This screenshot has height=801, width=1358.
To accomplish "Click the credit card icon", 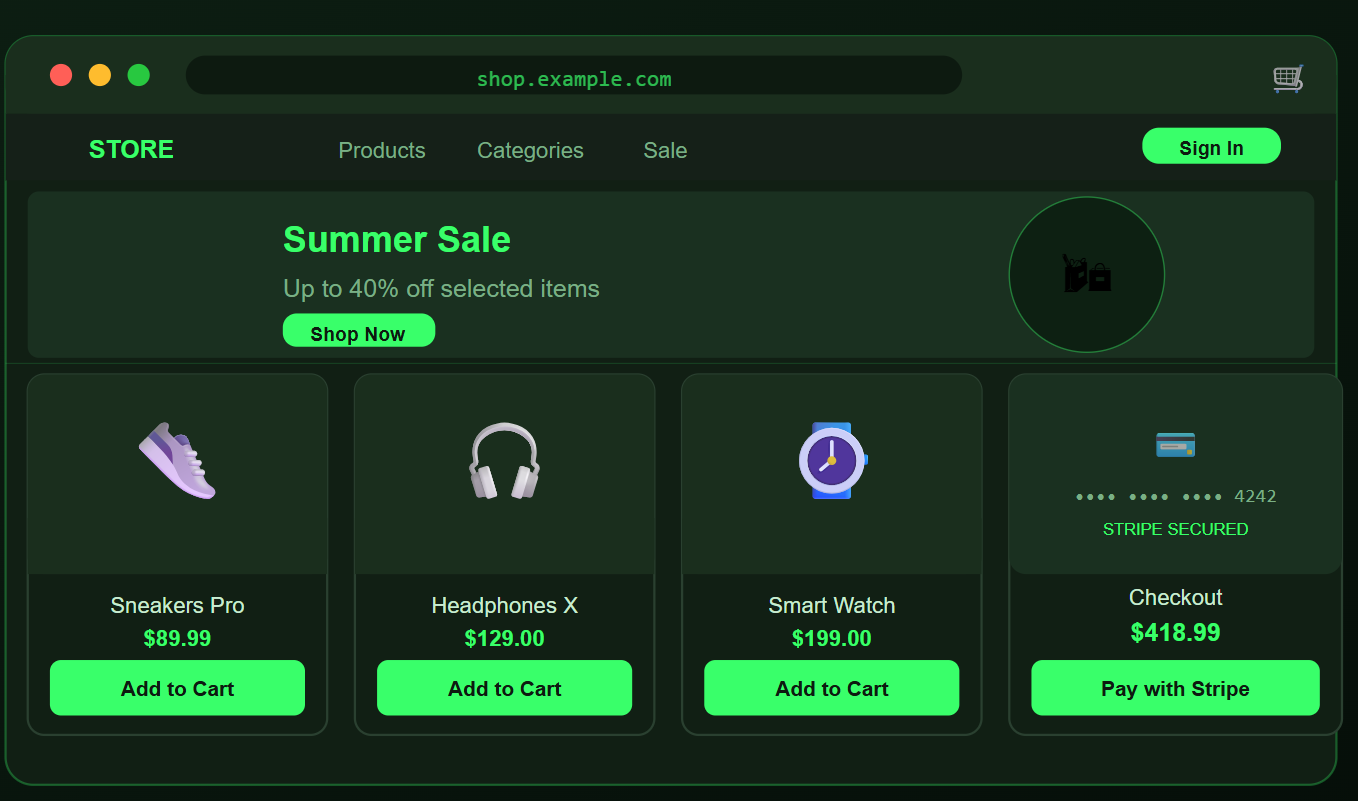I will (x=1175, y=445).
